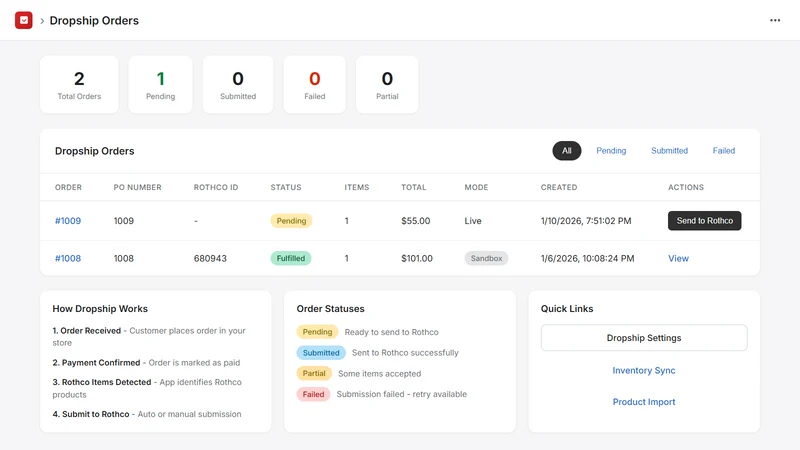Click the Sandbox mode badge
The width and height of the screenshot is (800, 450).
[486, 258]
